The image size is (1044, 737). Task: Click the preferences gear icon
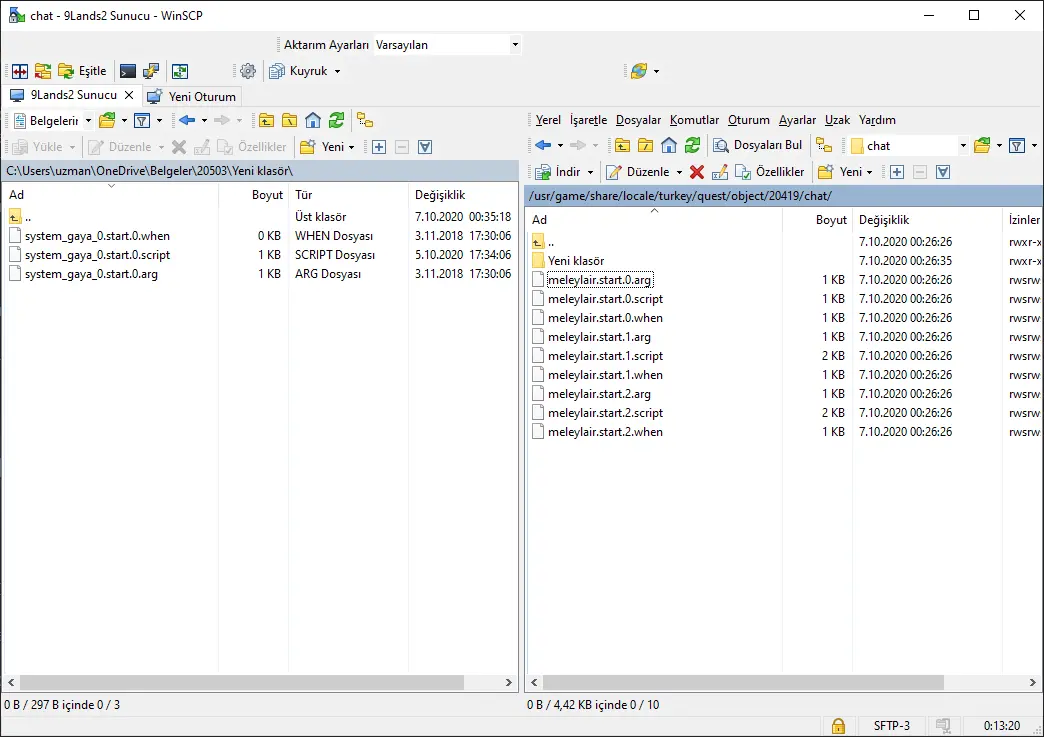tap(248, 71)
